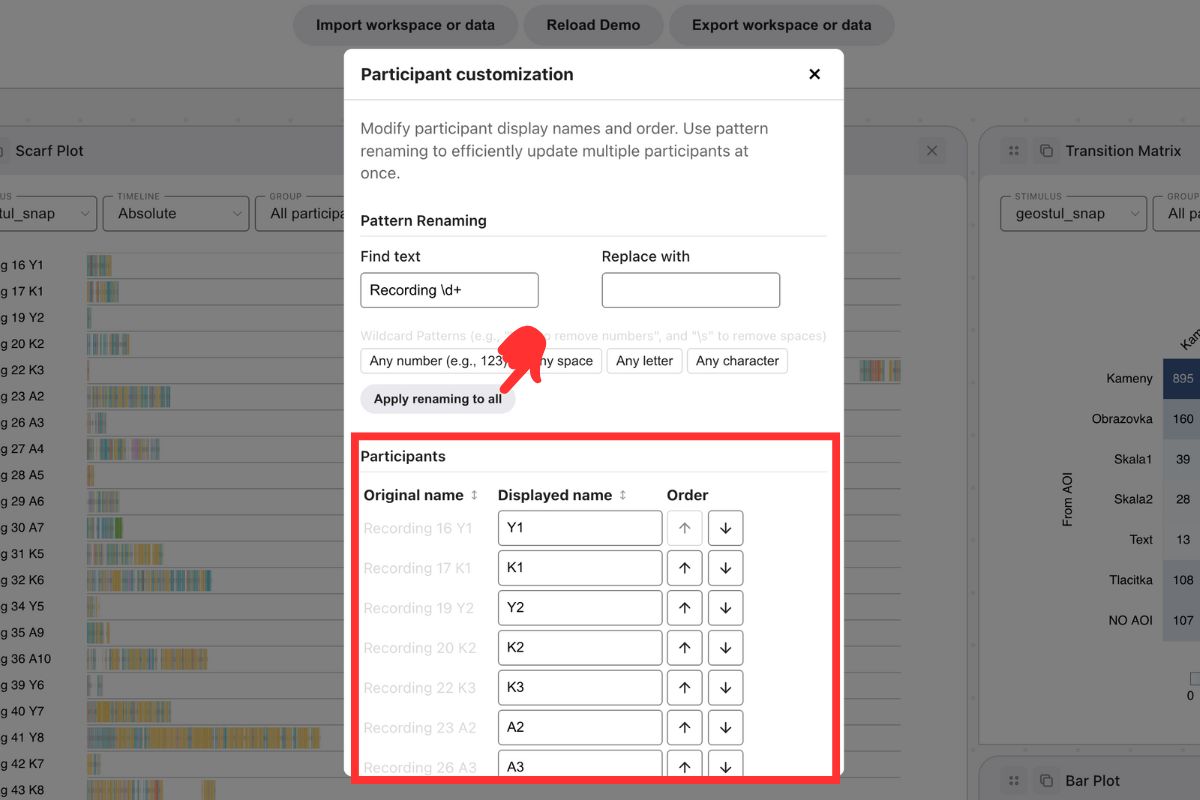Edit the displayed name field for K3
Screen dimensions: 1200x800
point(579,687)
